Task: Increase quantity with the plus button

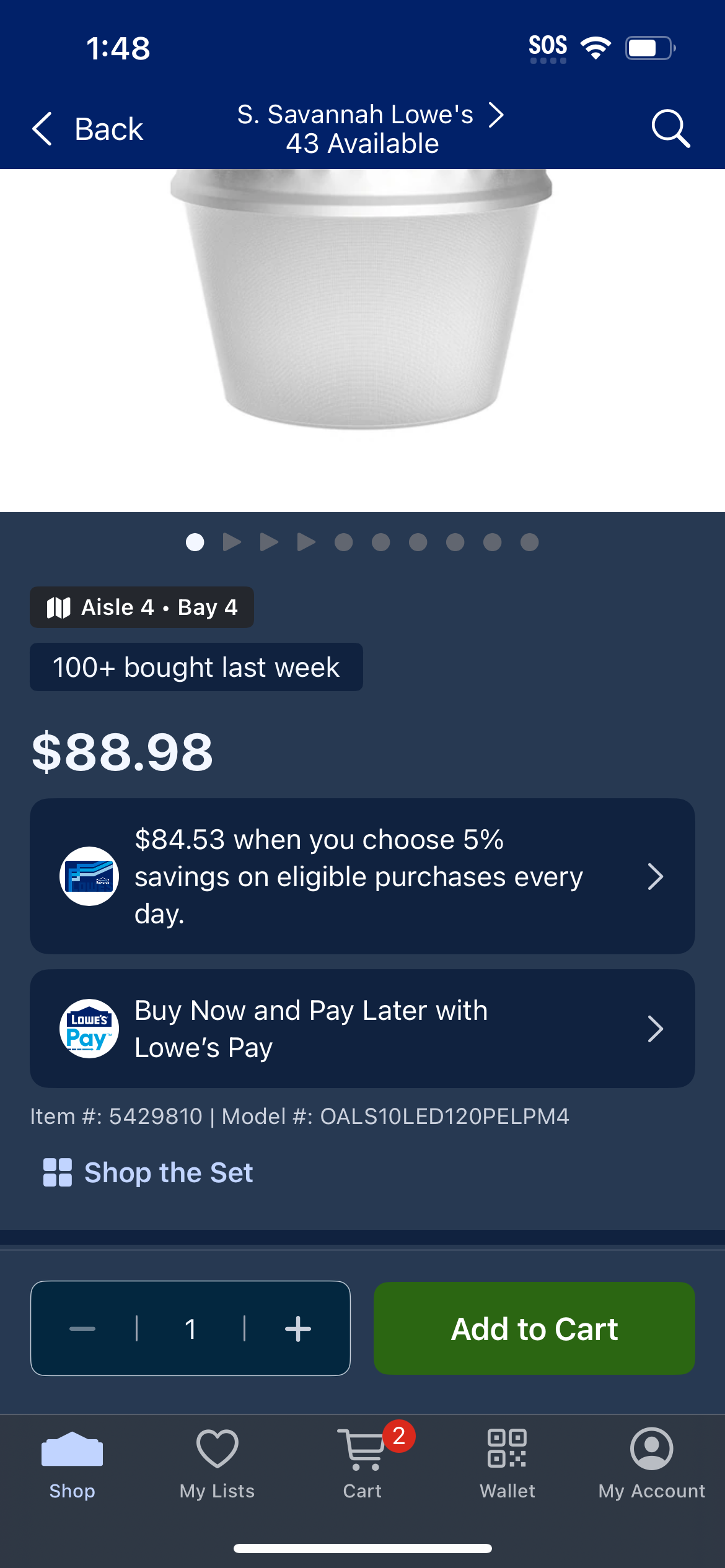Action: pos(298,1328)
